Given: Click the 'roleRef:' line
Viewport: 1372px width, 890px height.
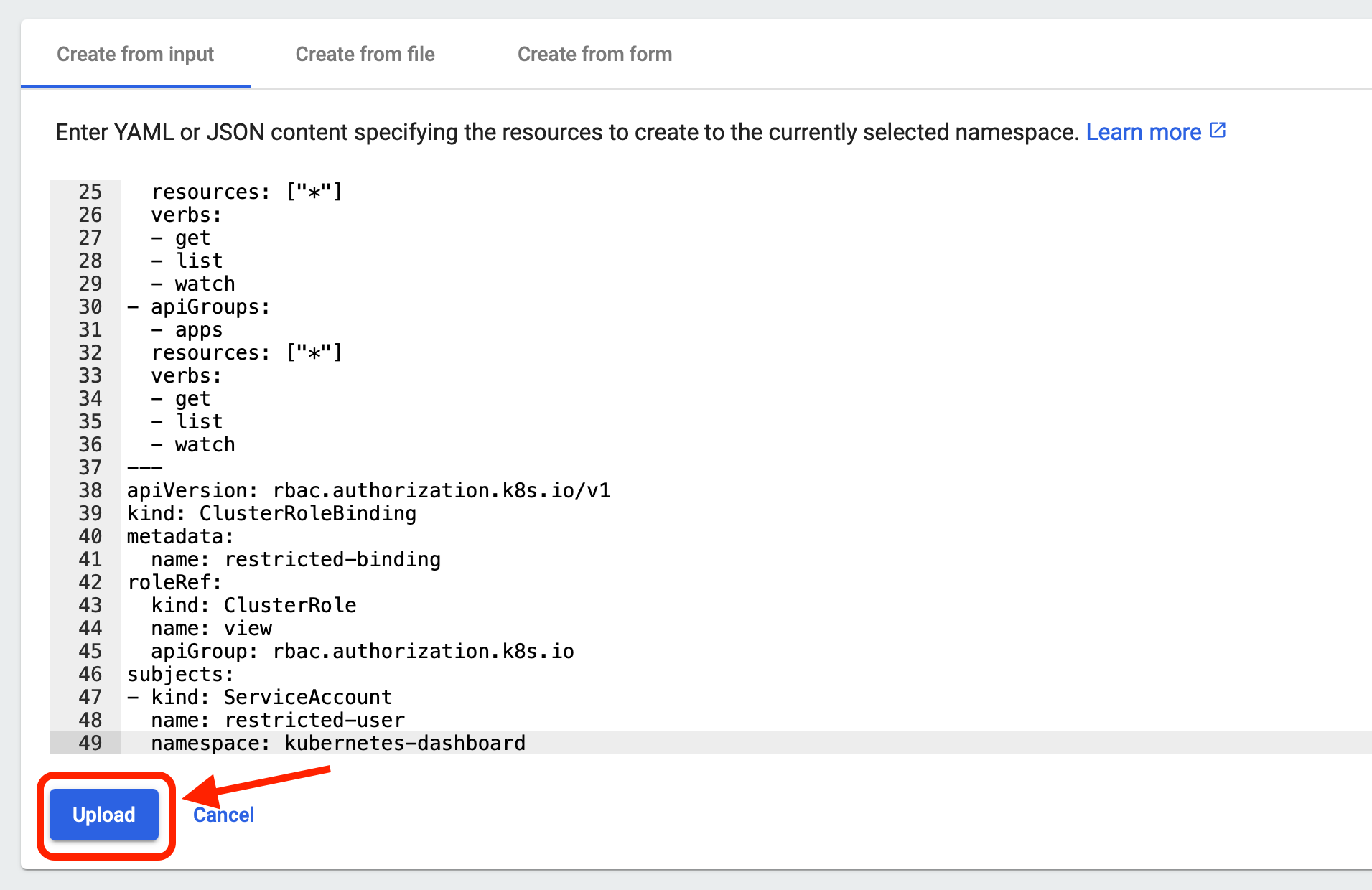Looking at the screenshot, I should tap(174, 582).
